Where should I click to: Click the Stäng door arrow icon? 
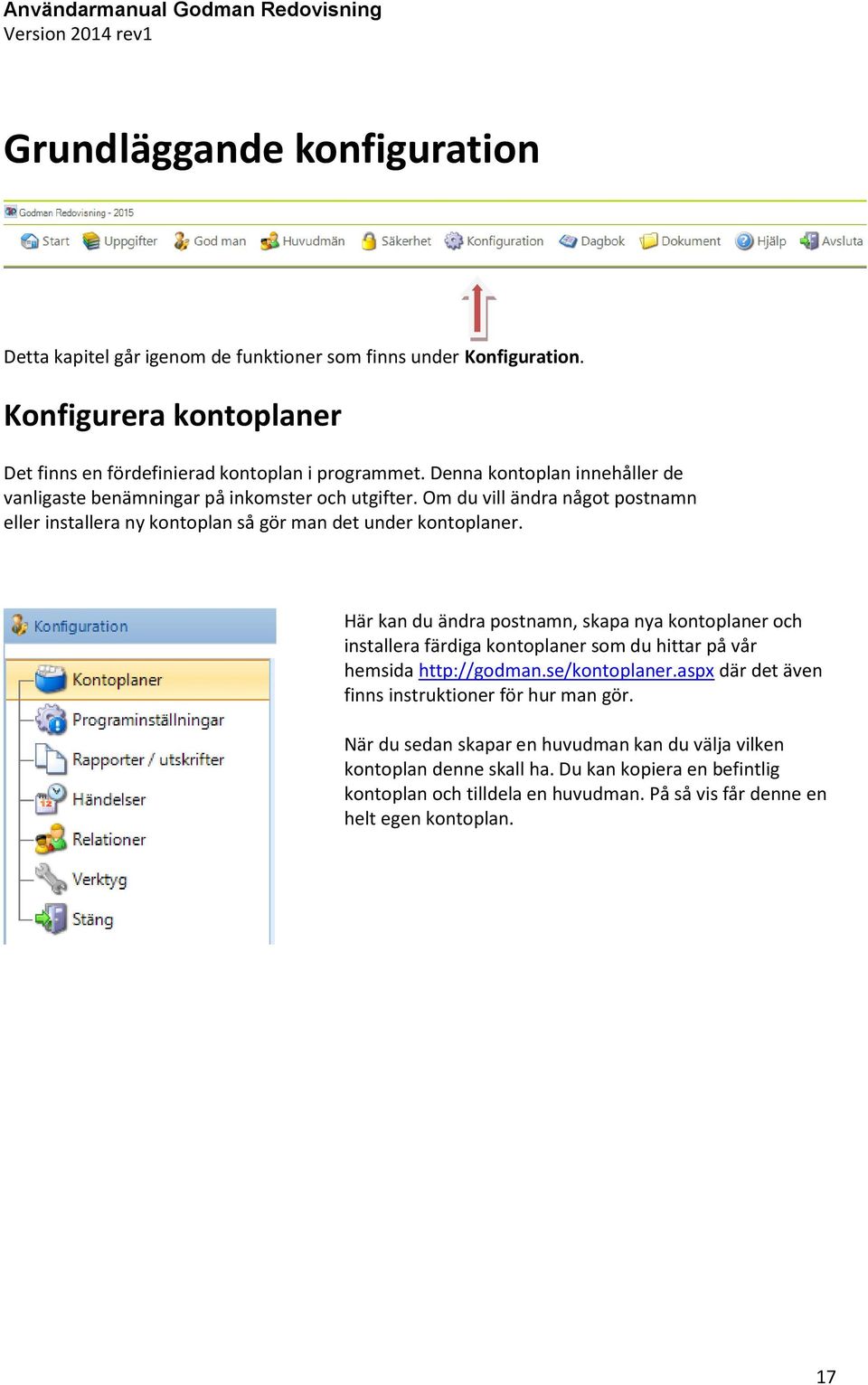(x=51, y=919)
